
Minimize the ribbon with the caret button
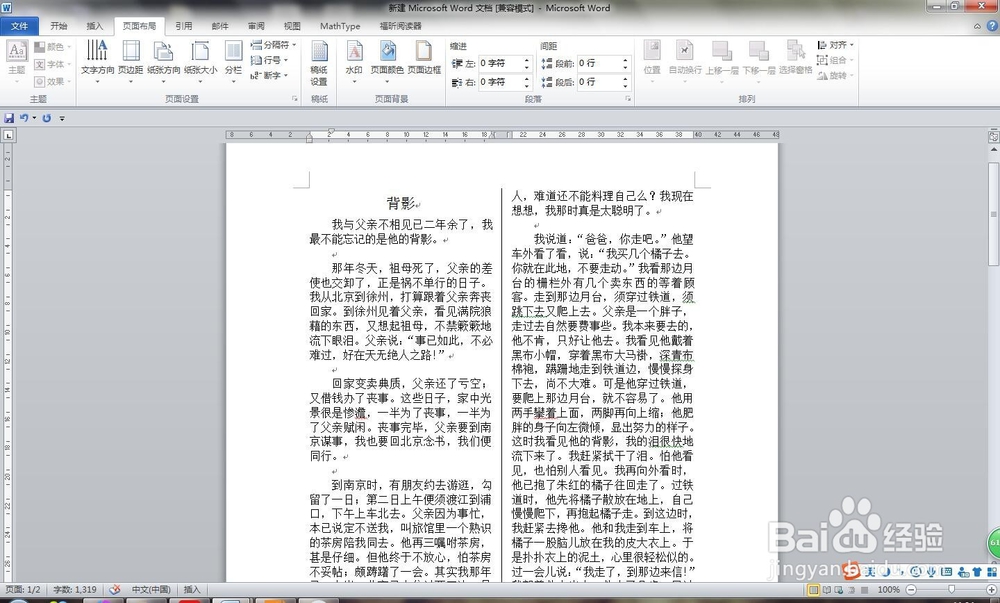[977, 27]
